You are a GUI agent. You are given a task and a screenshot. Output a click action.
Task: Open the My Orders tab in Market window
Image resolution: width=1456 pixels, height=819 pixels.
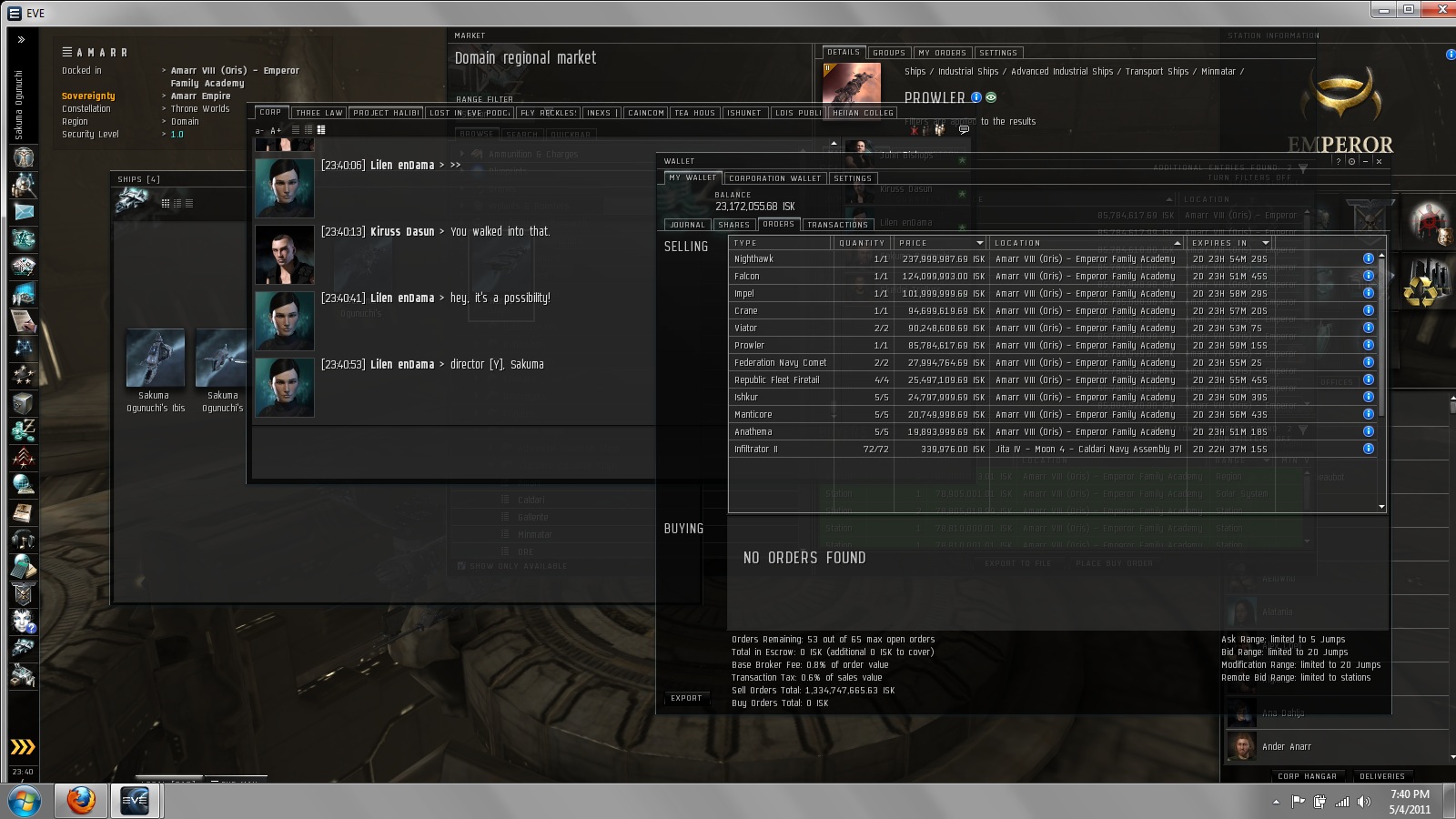[942, 53]
